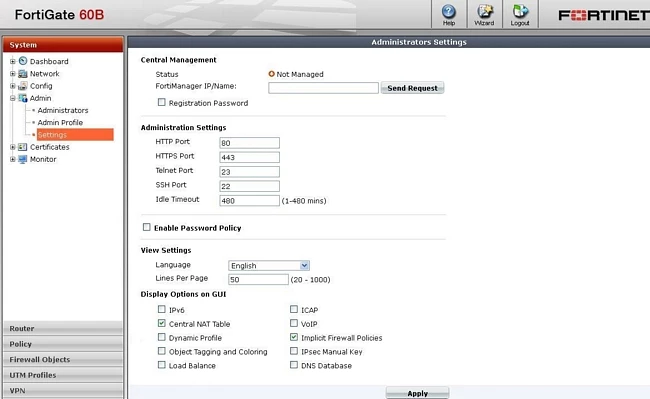This screenshot has height=399, width=650.
Task: Open the Language dropdown
Action: click(269, 266)
